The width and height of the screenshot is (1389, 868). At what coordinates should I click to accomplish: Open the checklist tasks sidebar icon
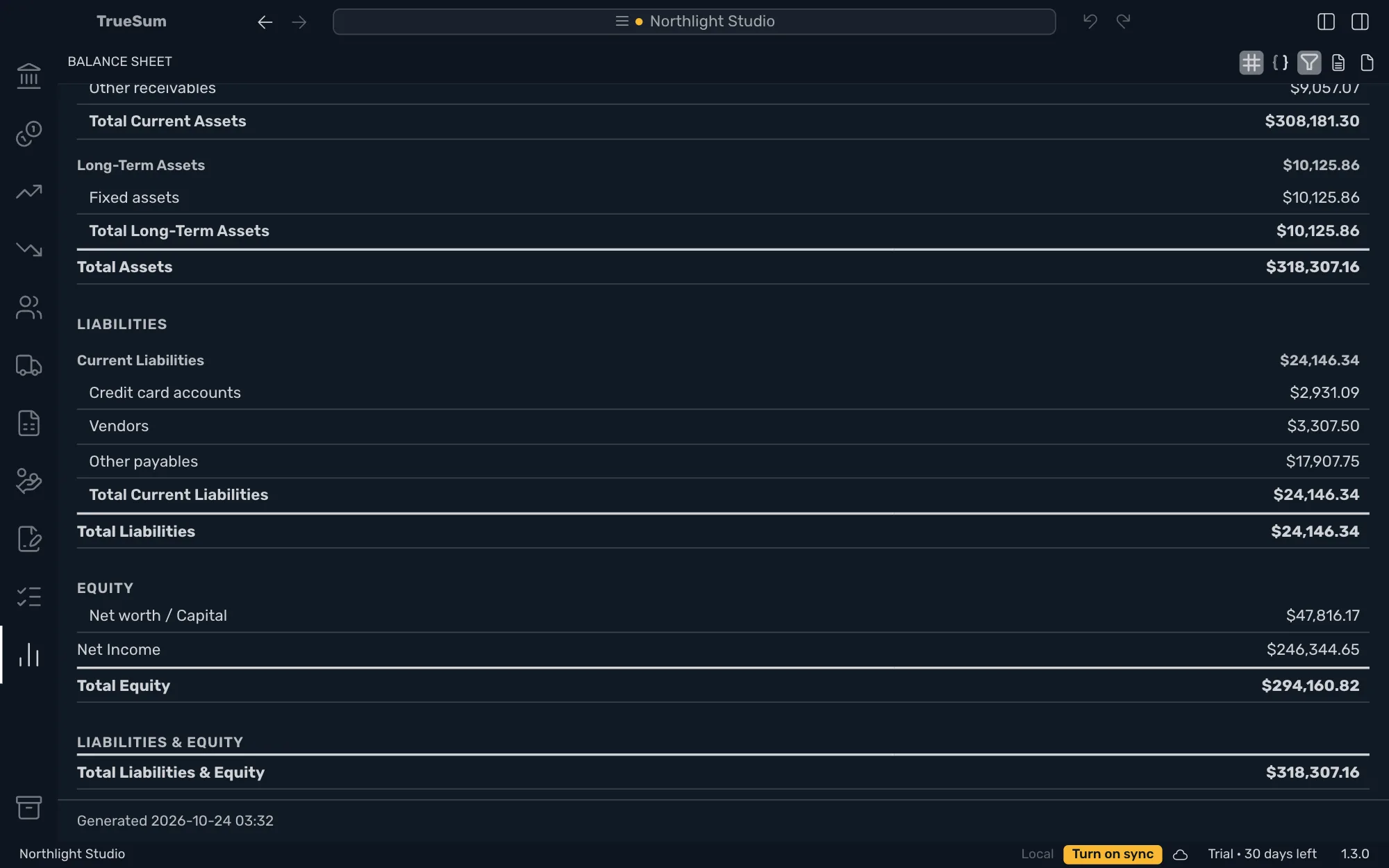pyautogui.click(x=28, y=596)
